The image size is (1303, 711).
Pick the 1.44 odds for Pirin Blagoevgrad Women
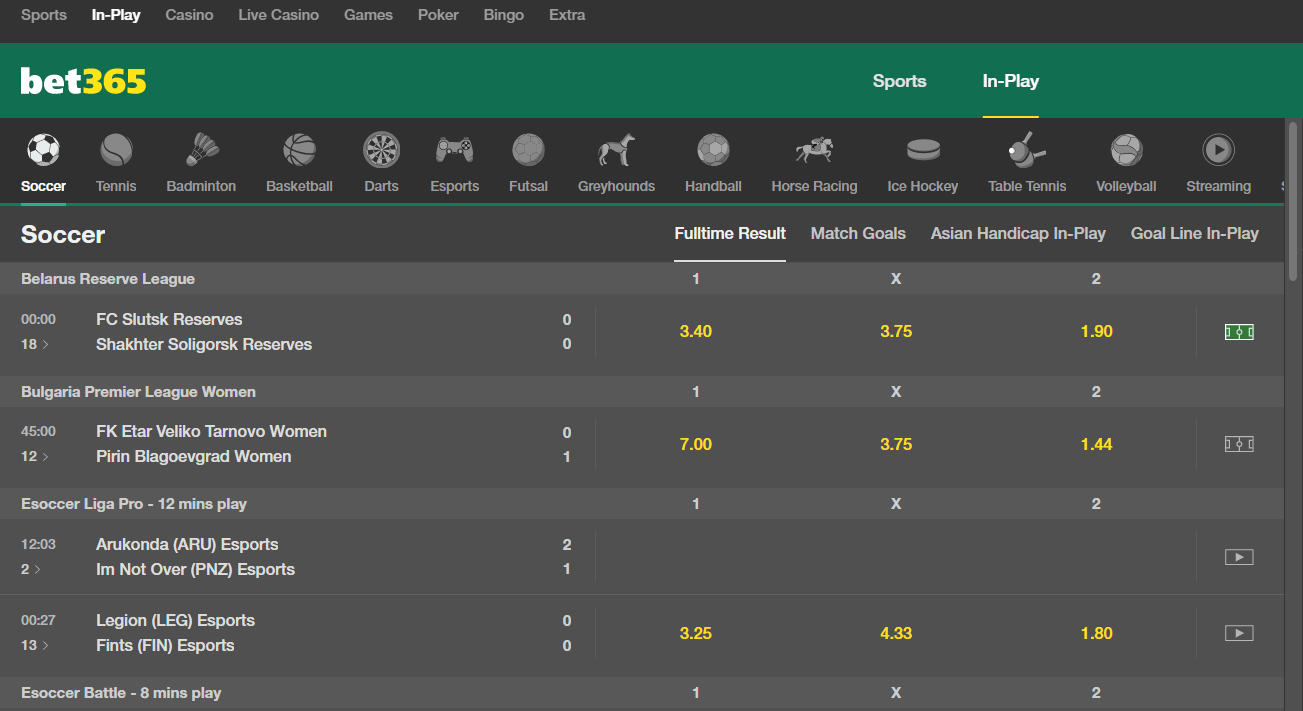coord(1096,444)
